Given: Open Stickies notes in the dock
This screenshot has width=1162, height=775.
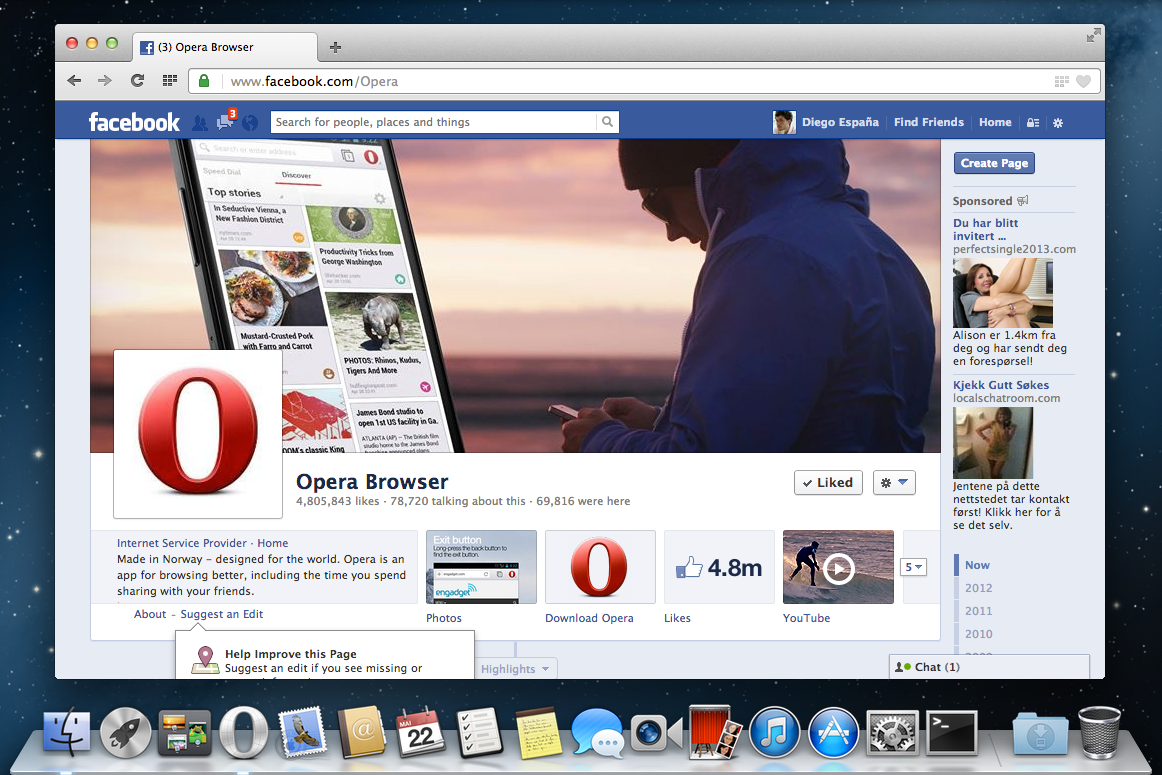Looking at the screenshot, I should coord(538,734).
